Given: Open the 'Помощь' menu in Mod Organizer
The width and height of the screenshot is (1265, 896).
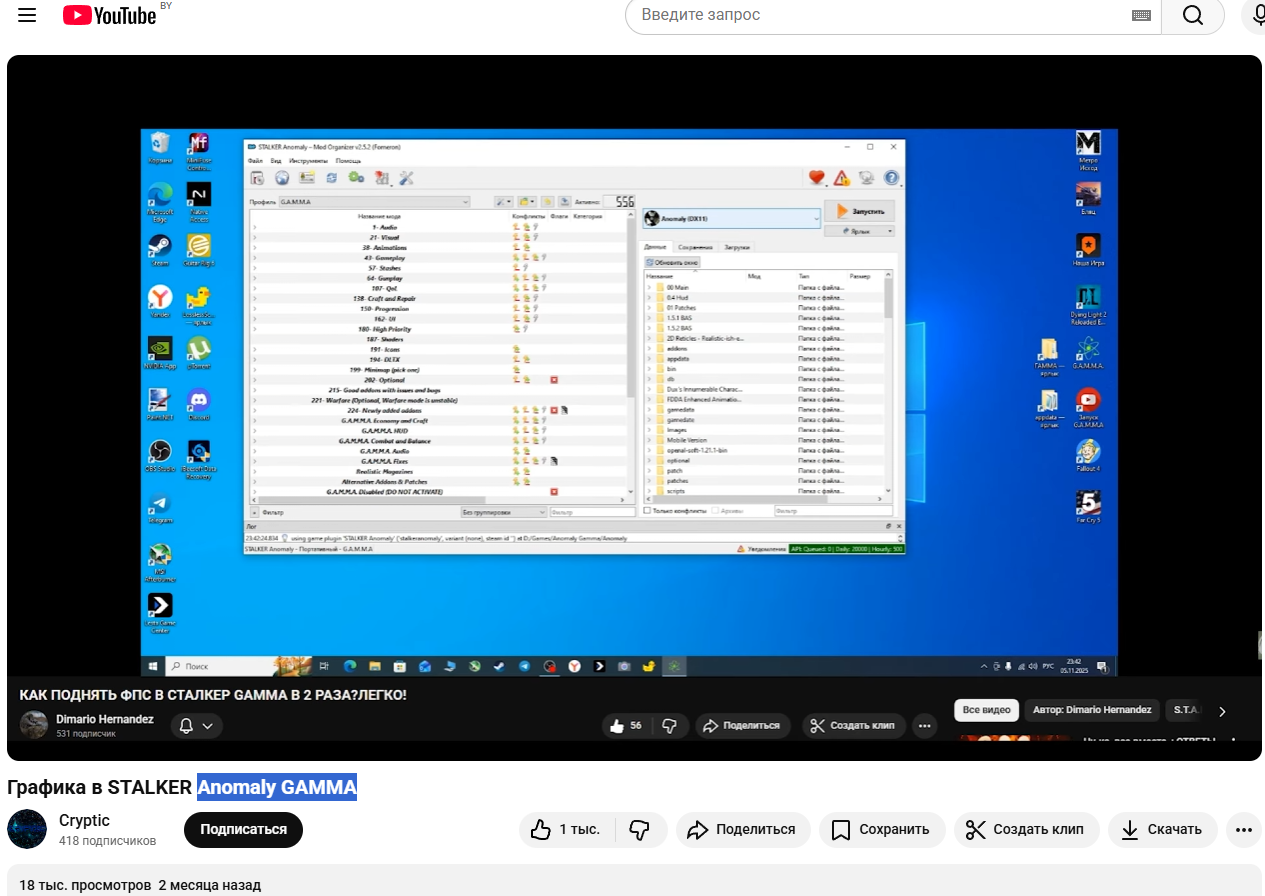Looking at the screenshot, I should (348, 161).
